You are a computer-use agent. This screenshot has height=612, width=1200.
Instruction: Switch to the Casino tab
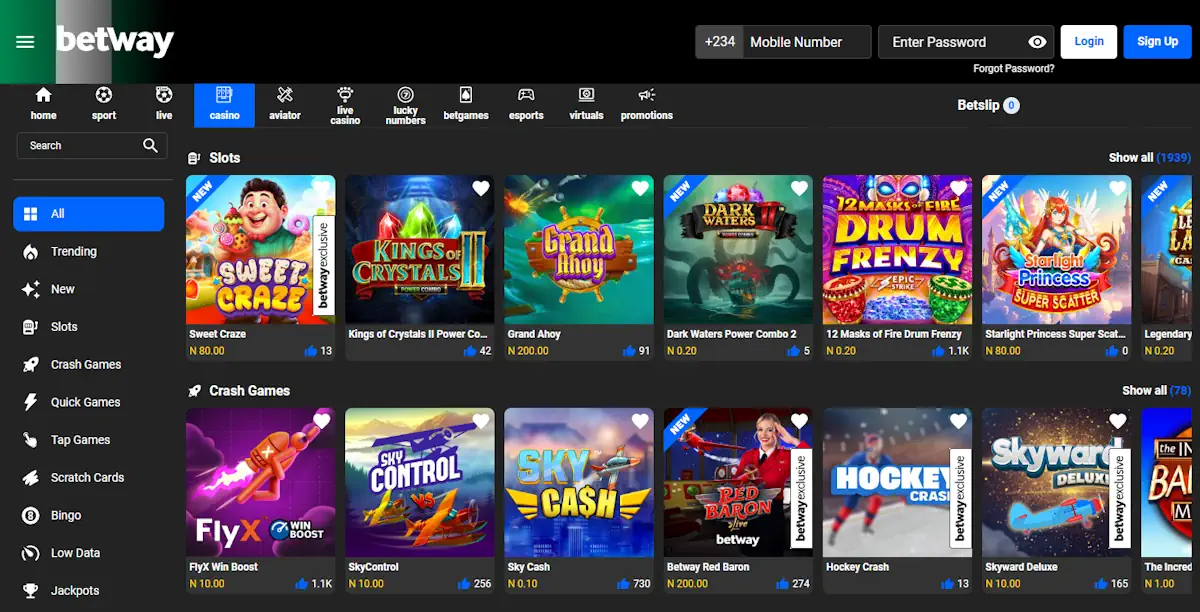tap(224, 104)
